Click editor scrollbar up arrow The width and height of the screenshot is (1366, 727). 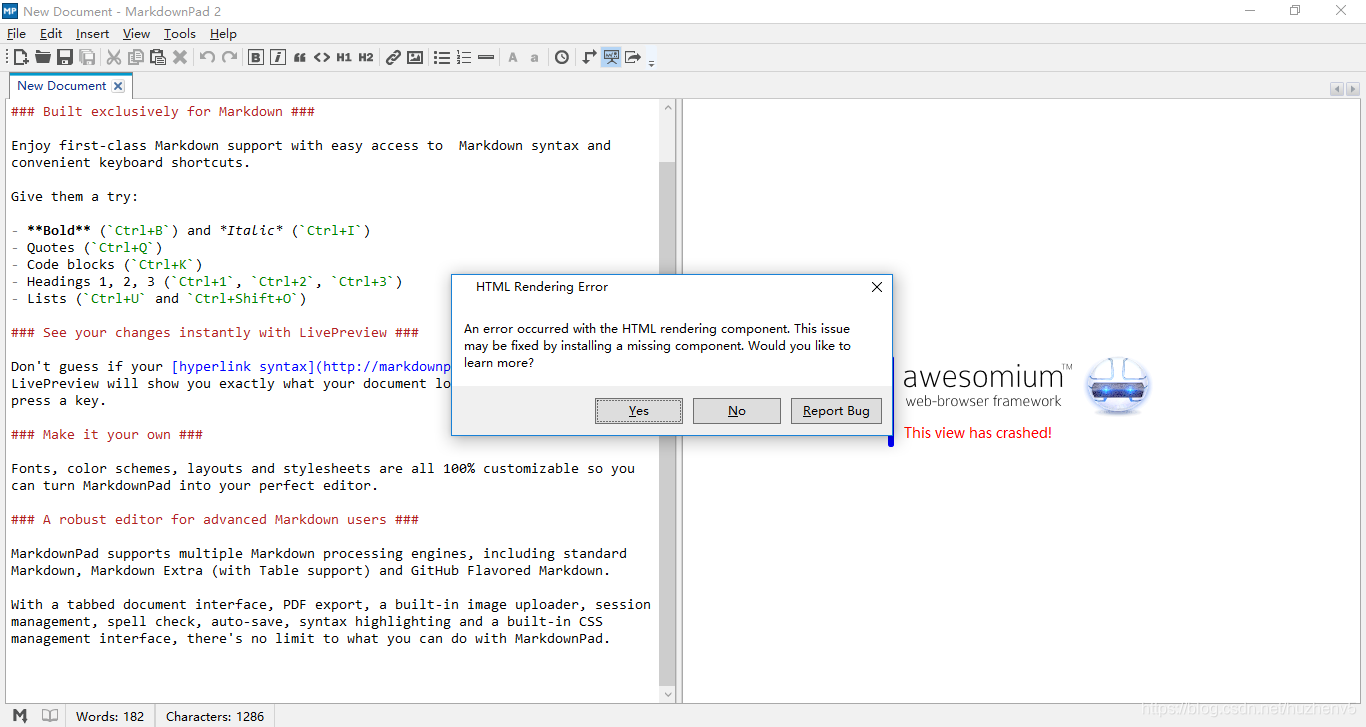pyautogui.click(x=668, y=108)
